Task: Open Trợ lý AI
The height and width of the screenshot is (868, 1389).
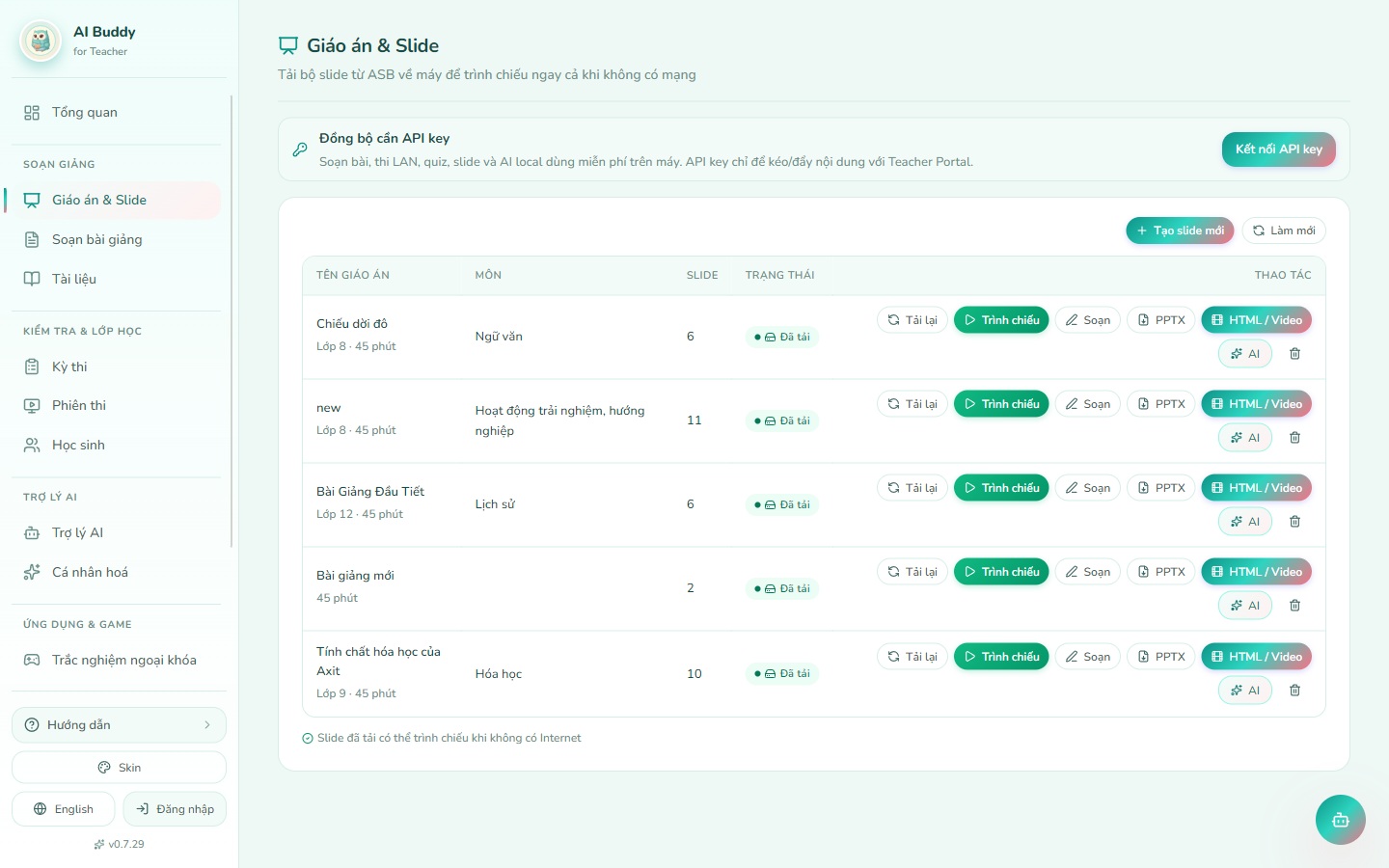Action: click(x=116, y=533)
